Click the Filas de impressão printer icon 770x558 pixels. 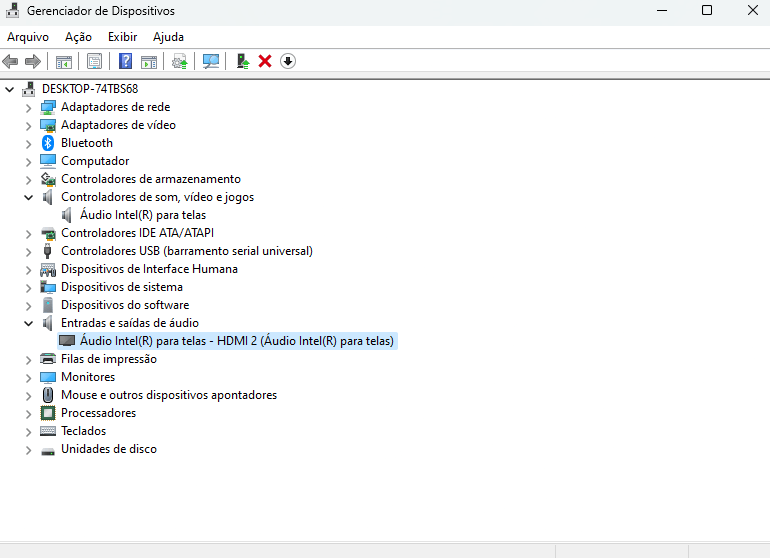[x=48, y=359]
